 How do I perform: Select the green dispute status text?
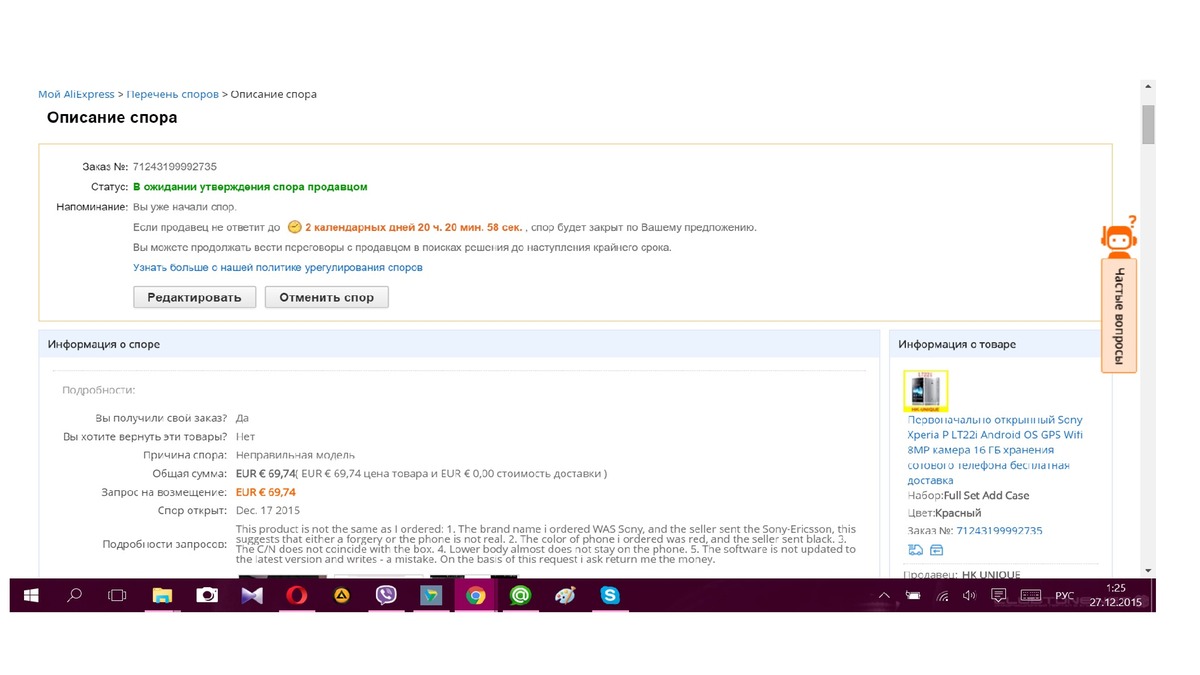(x=250, y=187)
